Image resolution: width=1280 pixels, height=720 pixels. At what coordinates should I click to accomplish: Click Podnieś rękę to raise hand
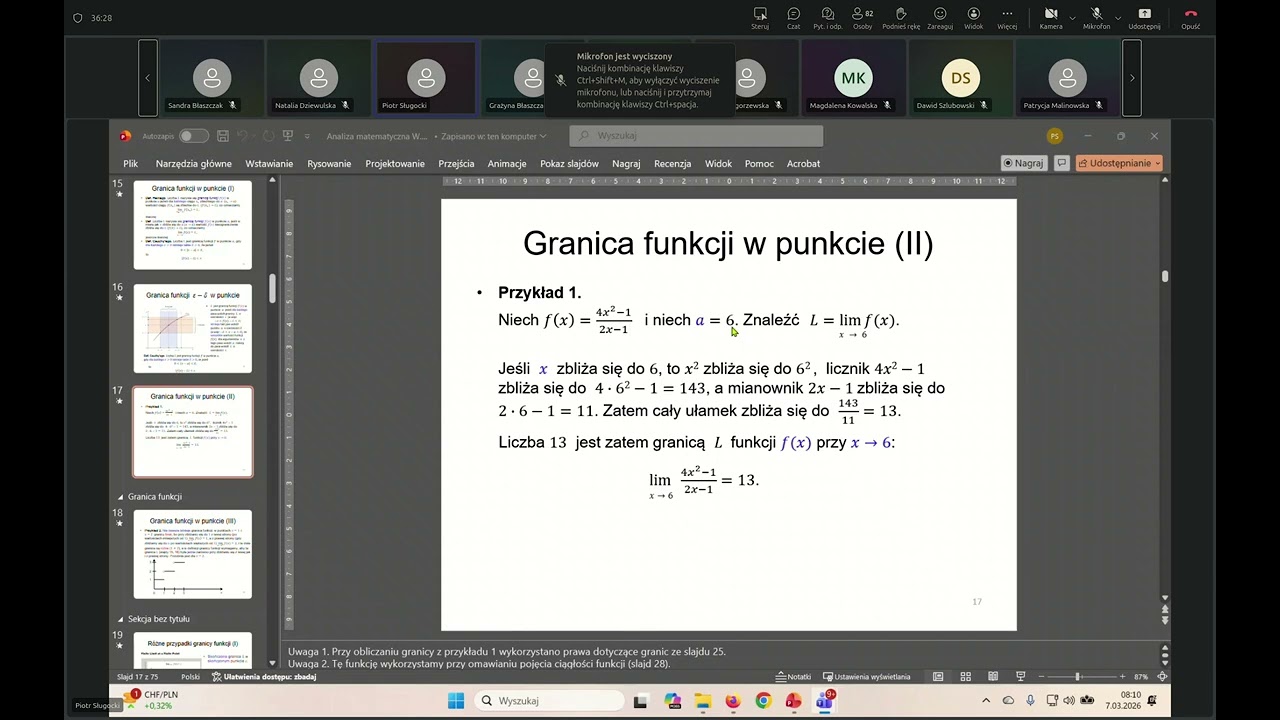901,18
